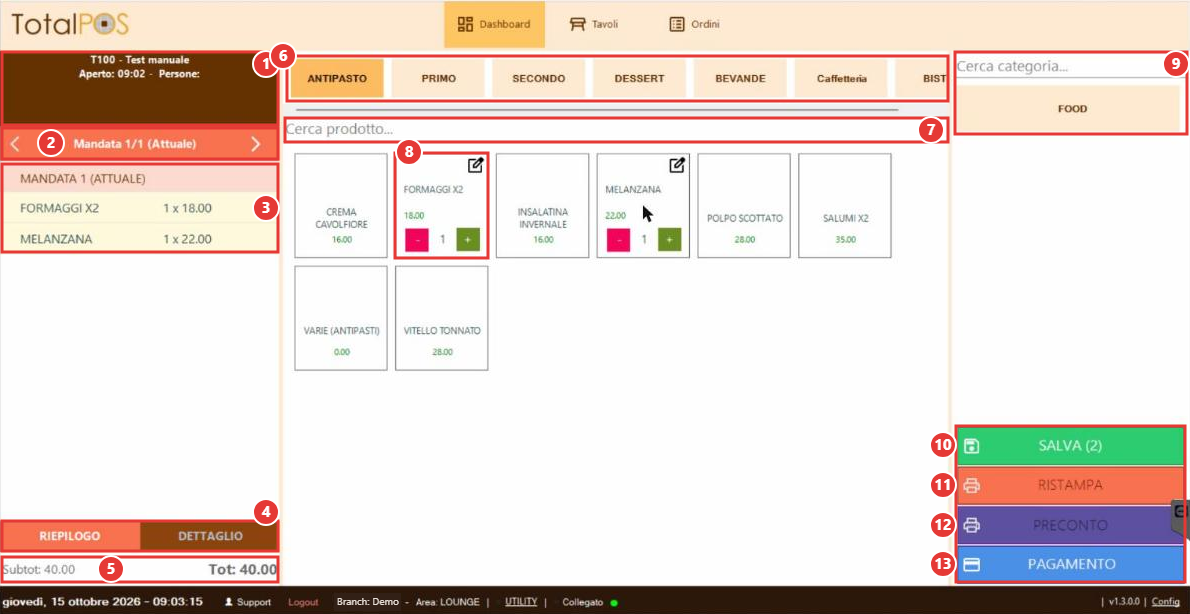Screen dimensions: 1190x614
Task: Save the order with SALVA (2)
Action: click(1069, 446)
